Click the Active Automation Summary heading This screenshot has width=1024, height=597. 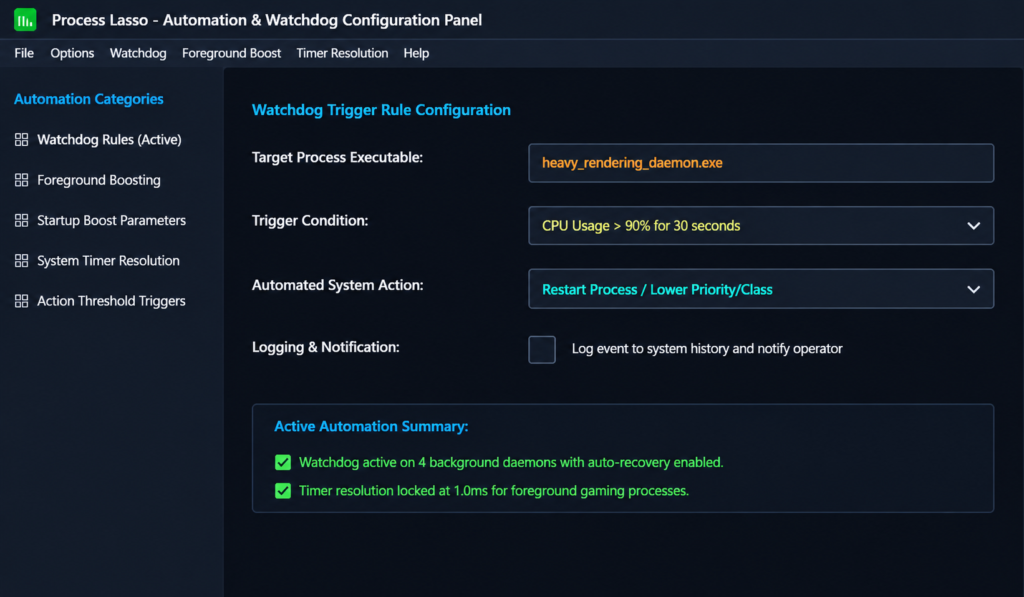[371, 427]
